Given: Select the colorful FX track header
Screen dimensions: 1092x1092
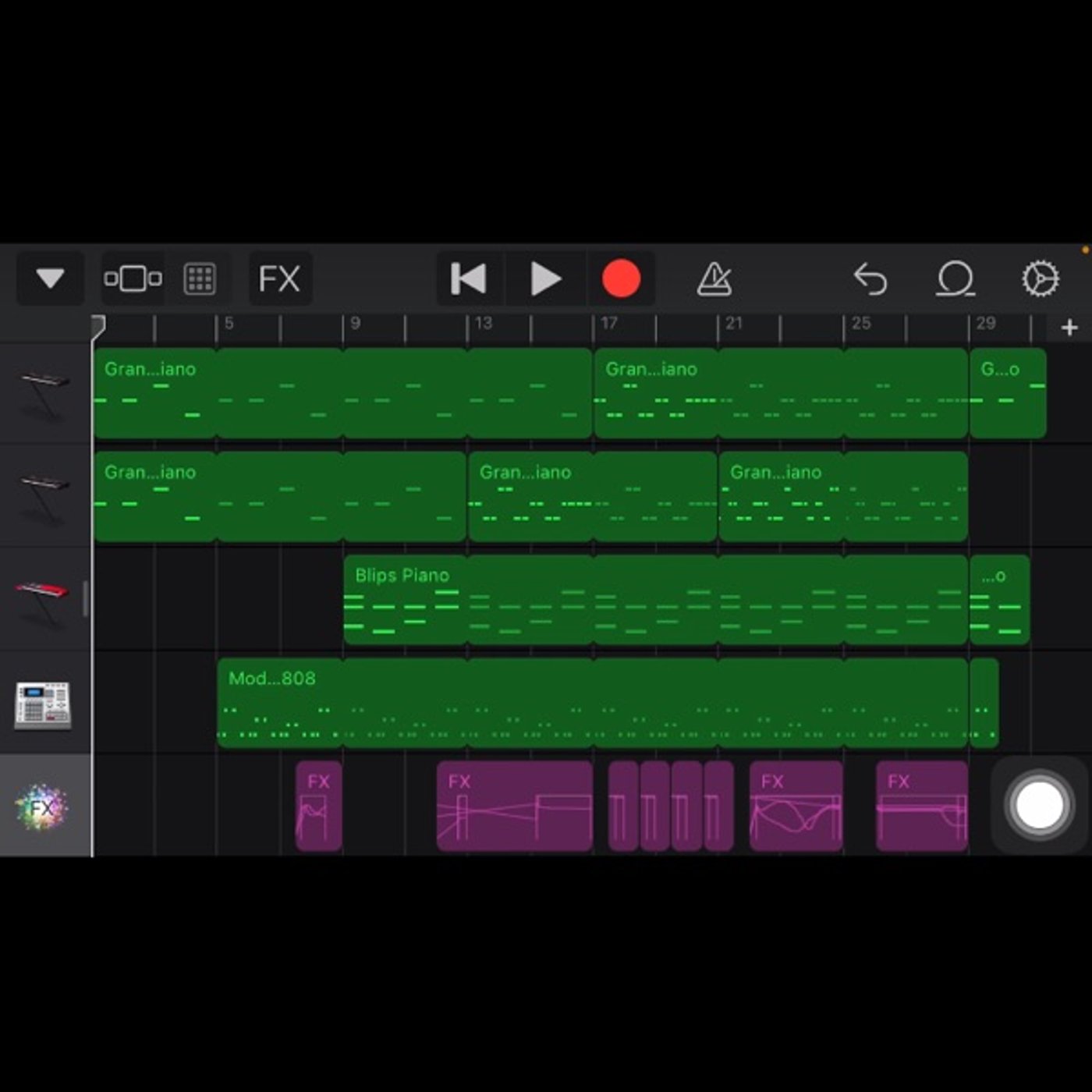Looking at the screenshot, I should click(43, 807).
